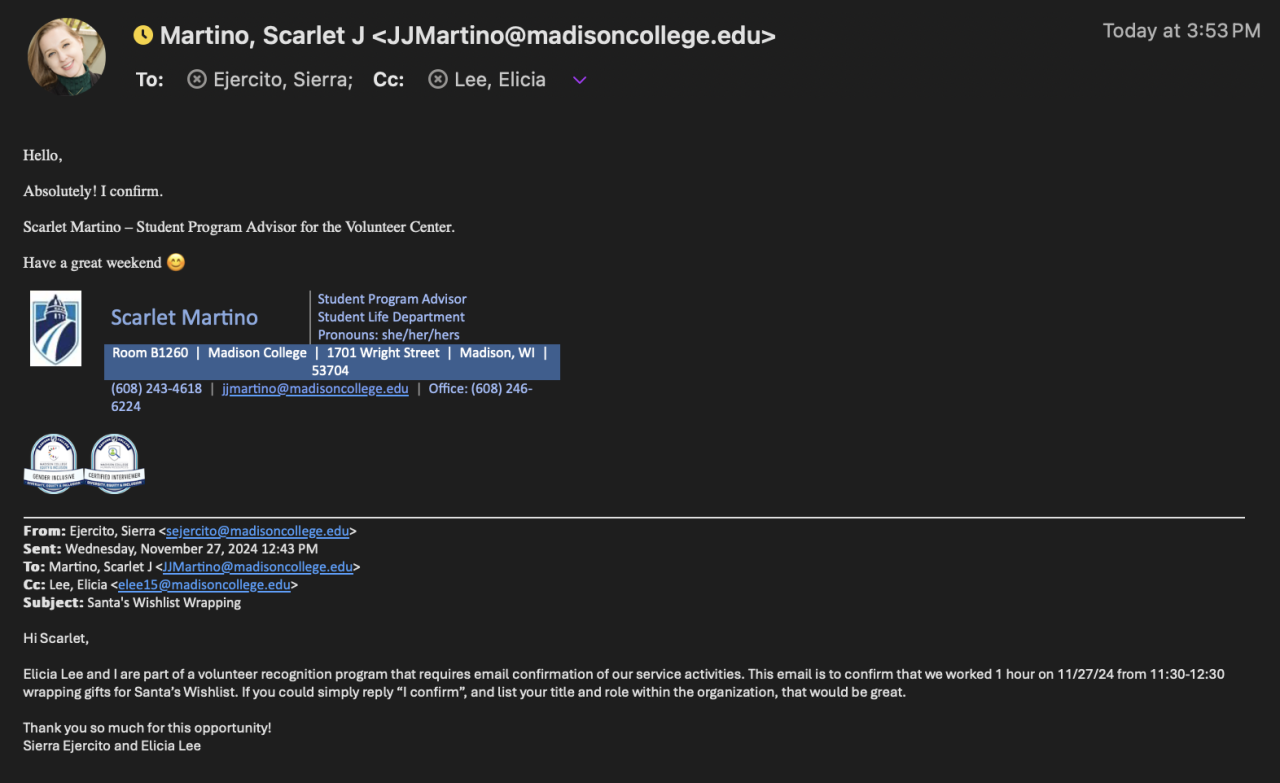The height and width of the screenshot is (783, 1280).
Task: Click JJMartino@madisoncollege.edu link in quoted To line
Action: pos(257,567)
